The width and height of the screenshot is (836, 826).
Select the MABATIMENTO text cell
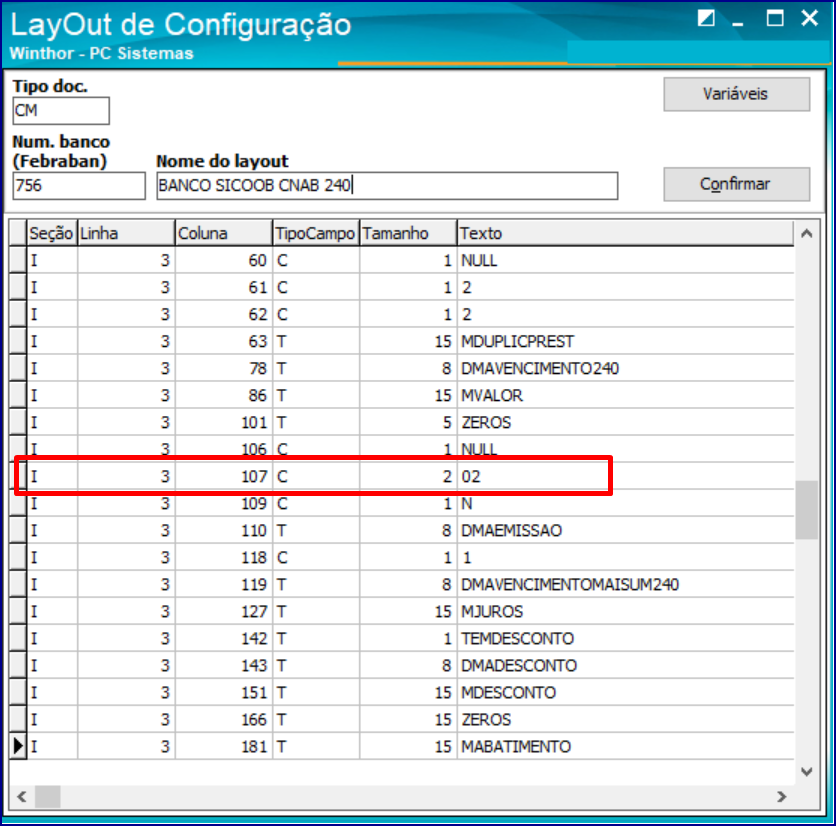pyautogui.click(x=625, y=747)
